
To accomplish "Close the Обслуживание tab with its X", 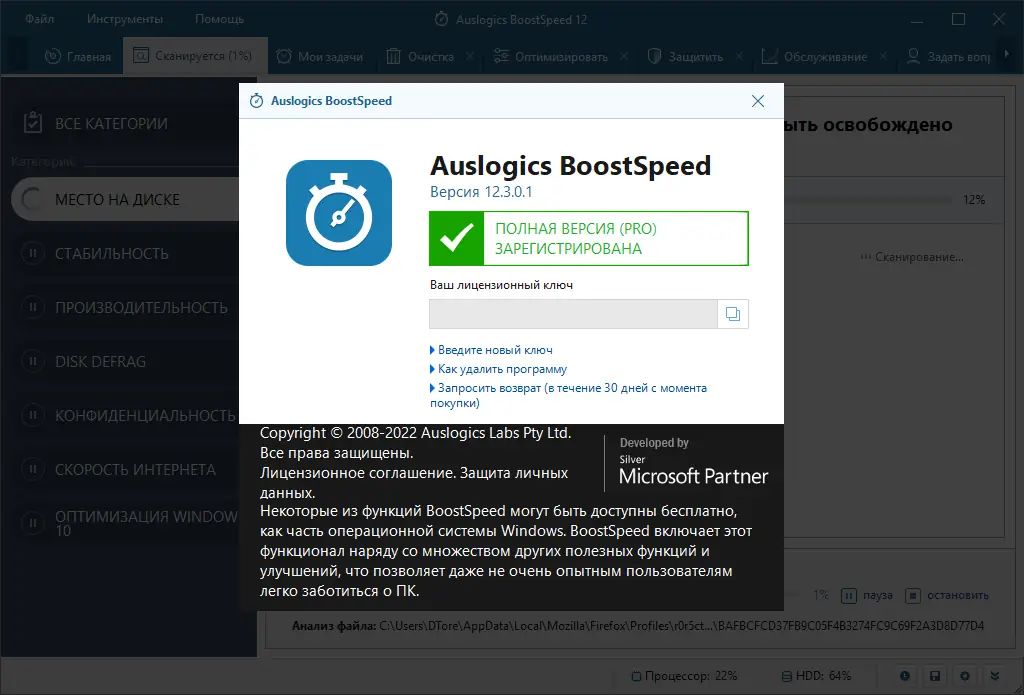I will (x=884, y=56).
